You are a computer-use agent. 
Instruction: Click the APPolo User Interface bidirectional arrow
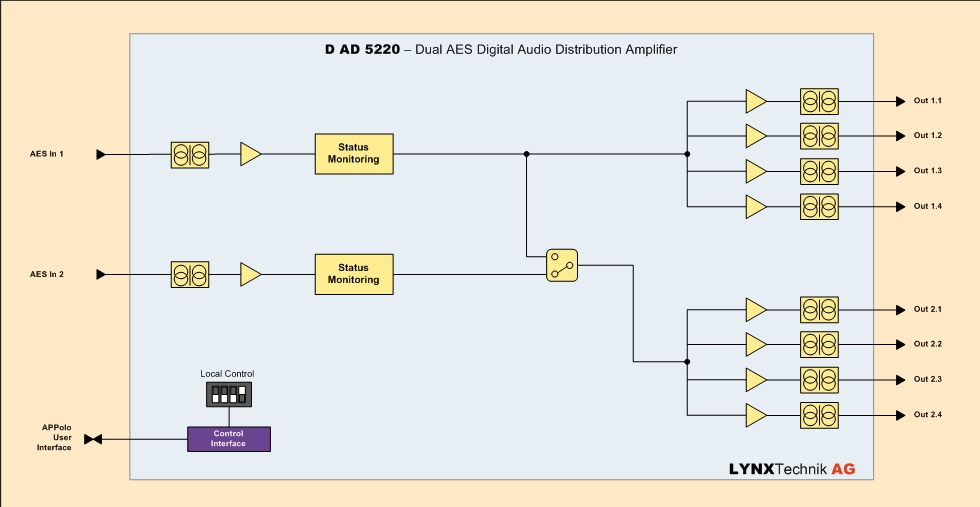(93, 439)
